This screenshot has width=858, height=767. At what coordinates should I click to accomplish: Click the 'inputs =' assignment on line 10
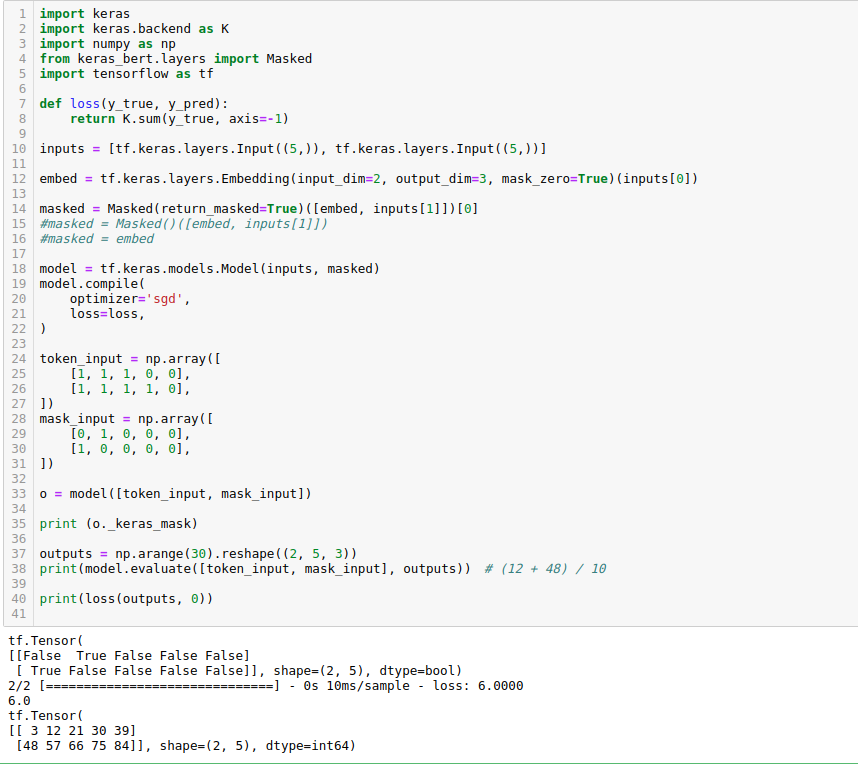pos(293,149)
